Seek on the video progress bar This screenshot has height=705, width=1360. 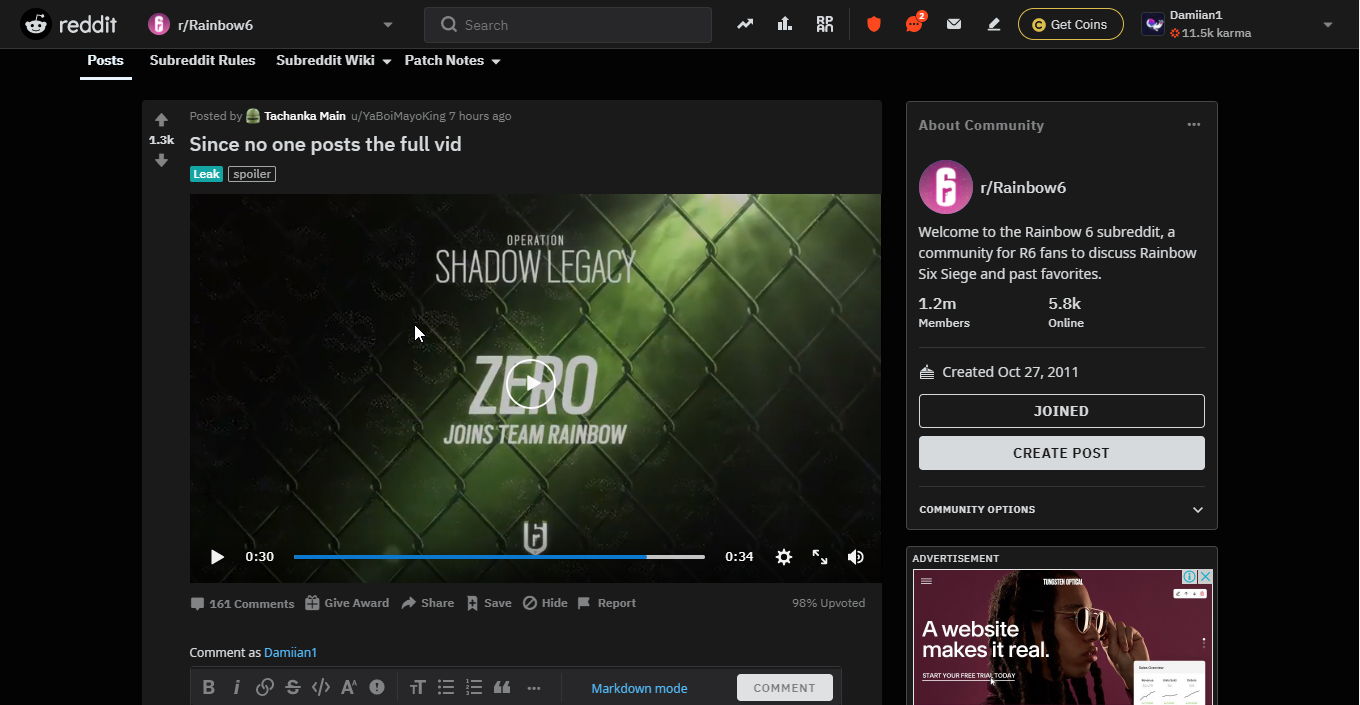[499, 557]
